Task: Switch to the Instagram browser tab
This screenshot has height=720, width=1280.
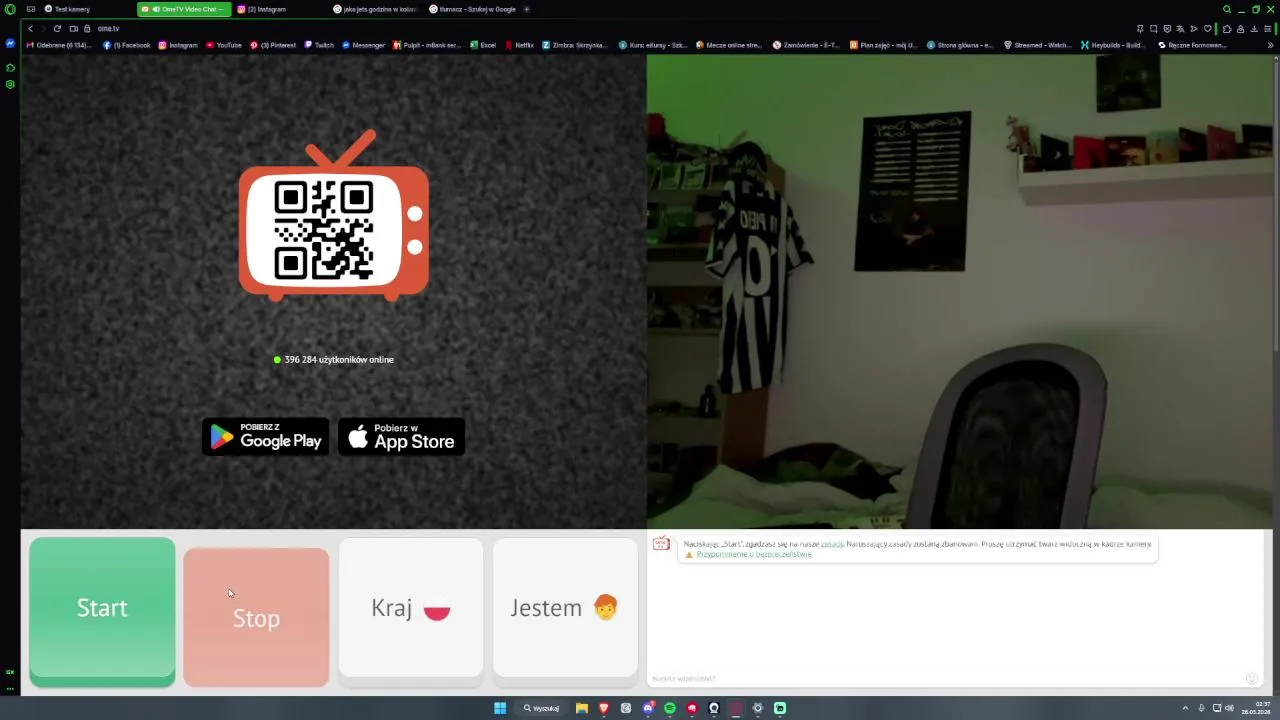Action: [281, 9]
